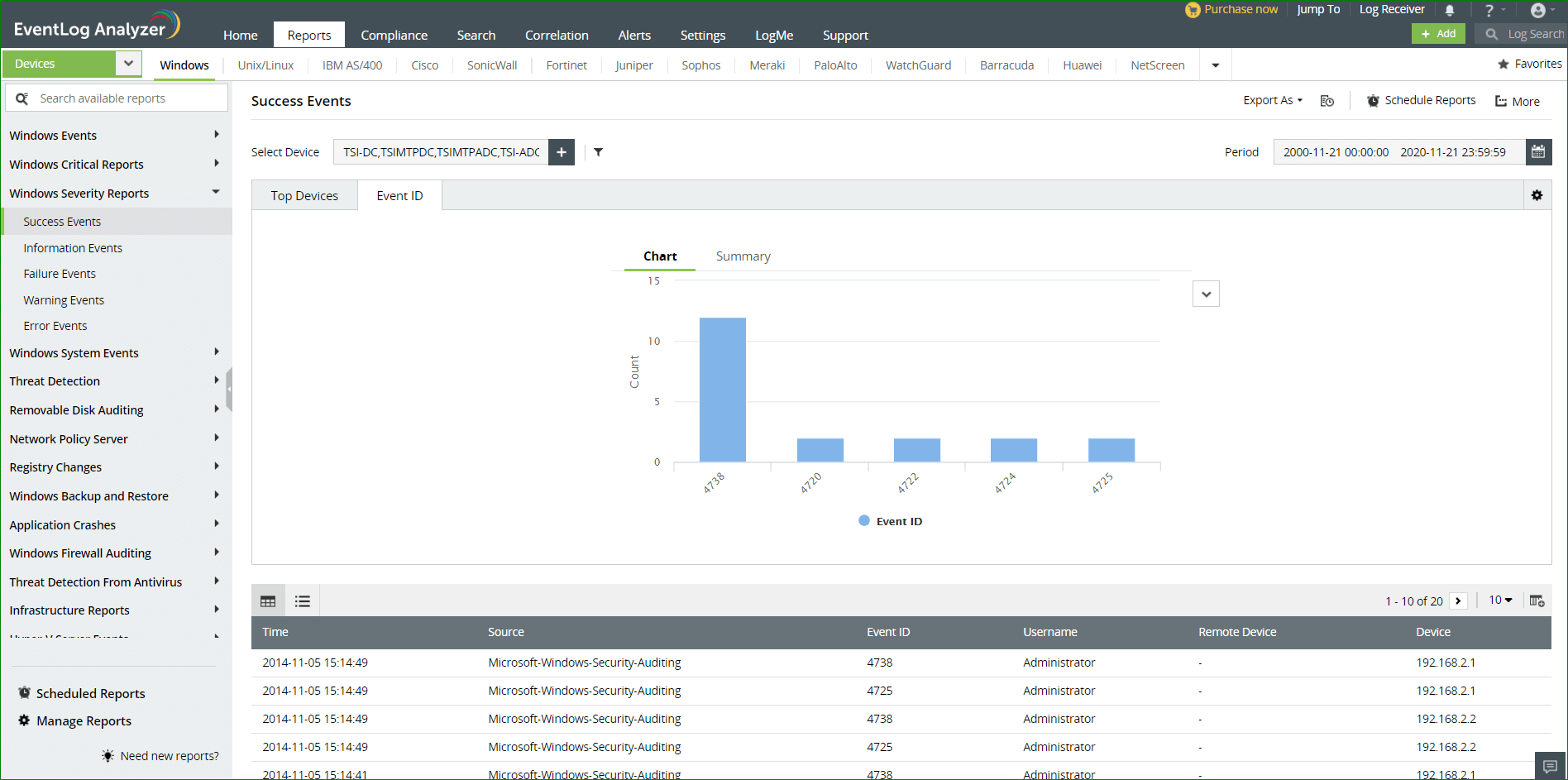Click the chart settings gear icon
Screen dimensions: 1568x780
point(1537,195)
